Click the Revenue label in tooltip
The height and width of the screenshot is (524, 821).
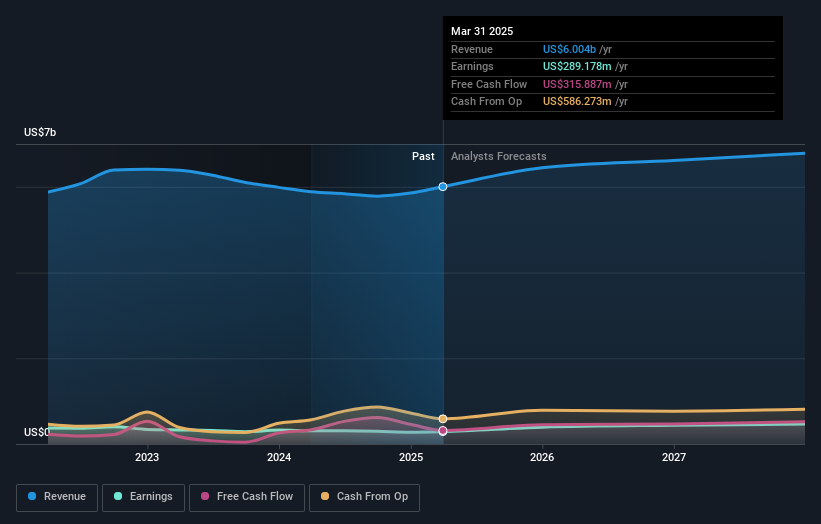472,49
